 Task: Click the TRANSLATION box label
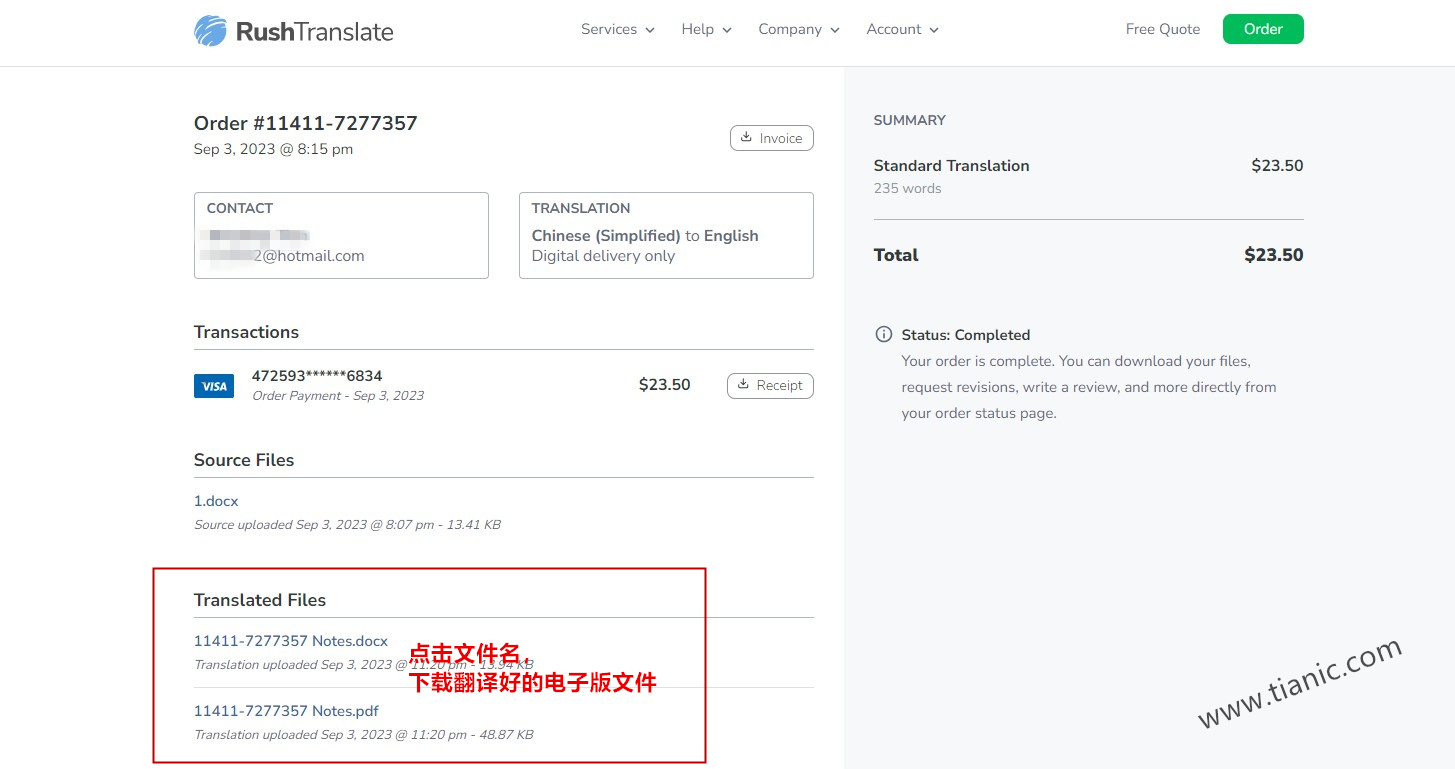click(581, 208)
